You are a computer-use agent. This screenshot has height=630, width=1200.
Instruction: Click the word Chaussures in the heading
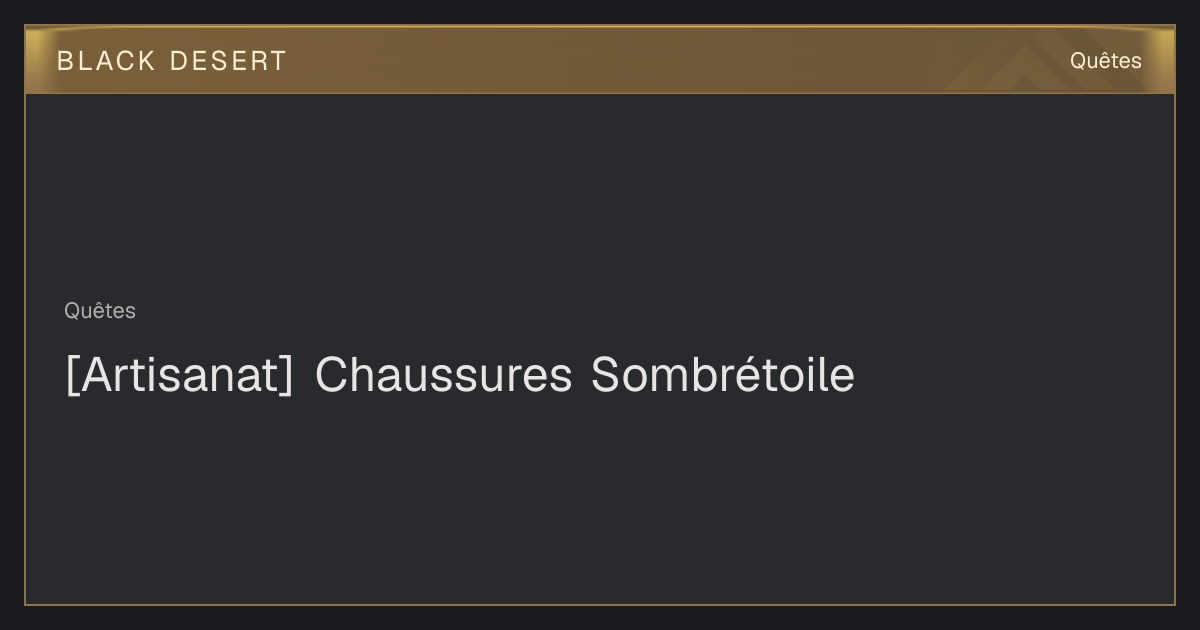(x=444, y=375)
